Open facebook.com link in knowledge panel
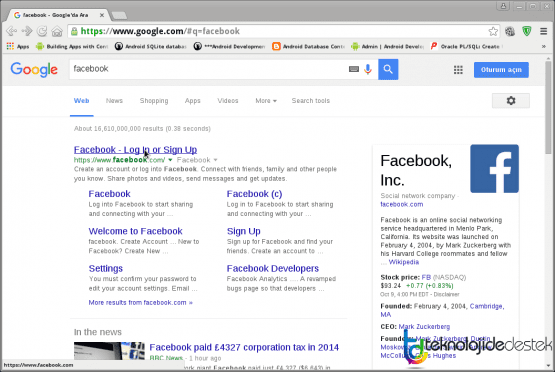 point(402,204)
